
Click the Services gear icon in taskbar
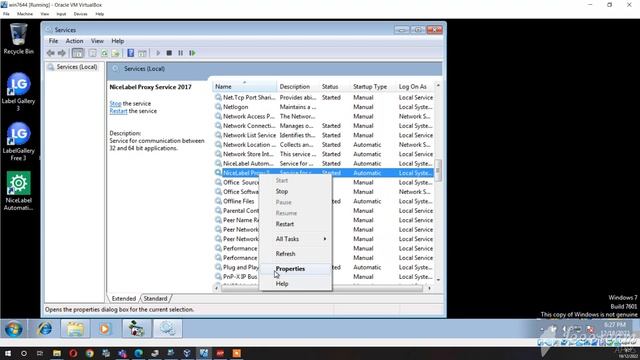[x=167, y=329]
